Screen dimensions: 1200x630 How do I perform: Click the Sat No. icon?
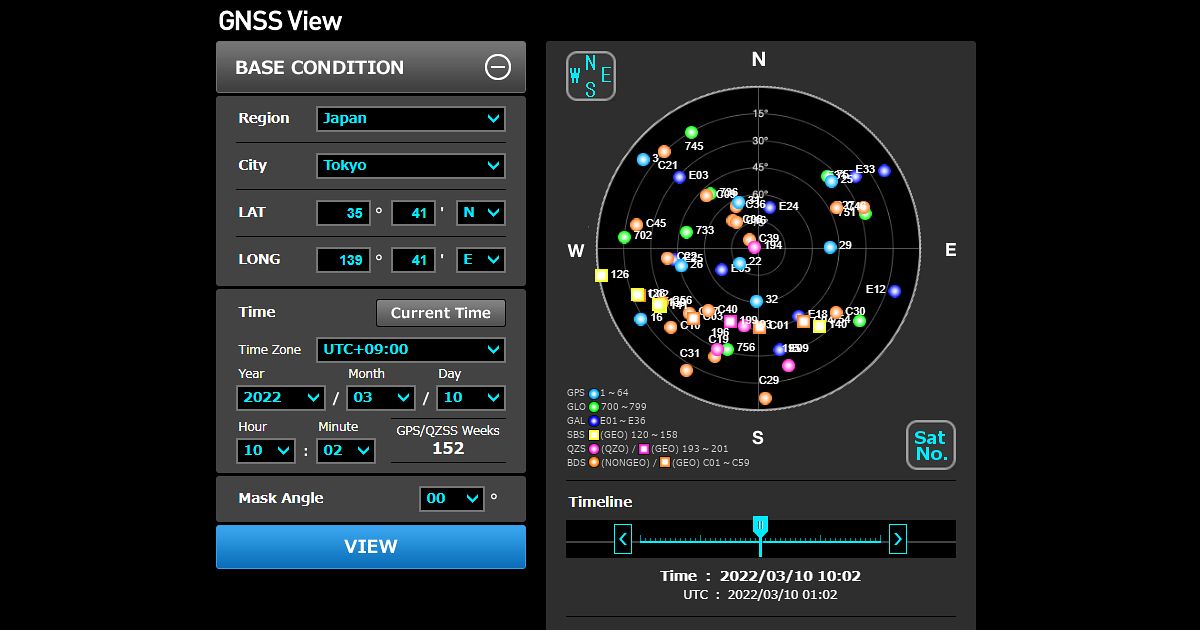pos(930,445)
